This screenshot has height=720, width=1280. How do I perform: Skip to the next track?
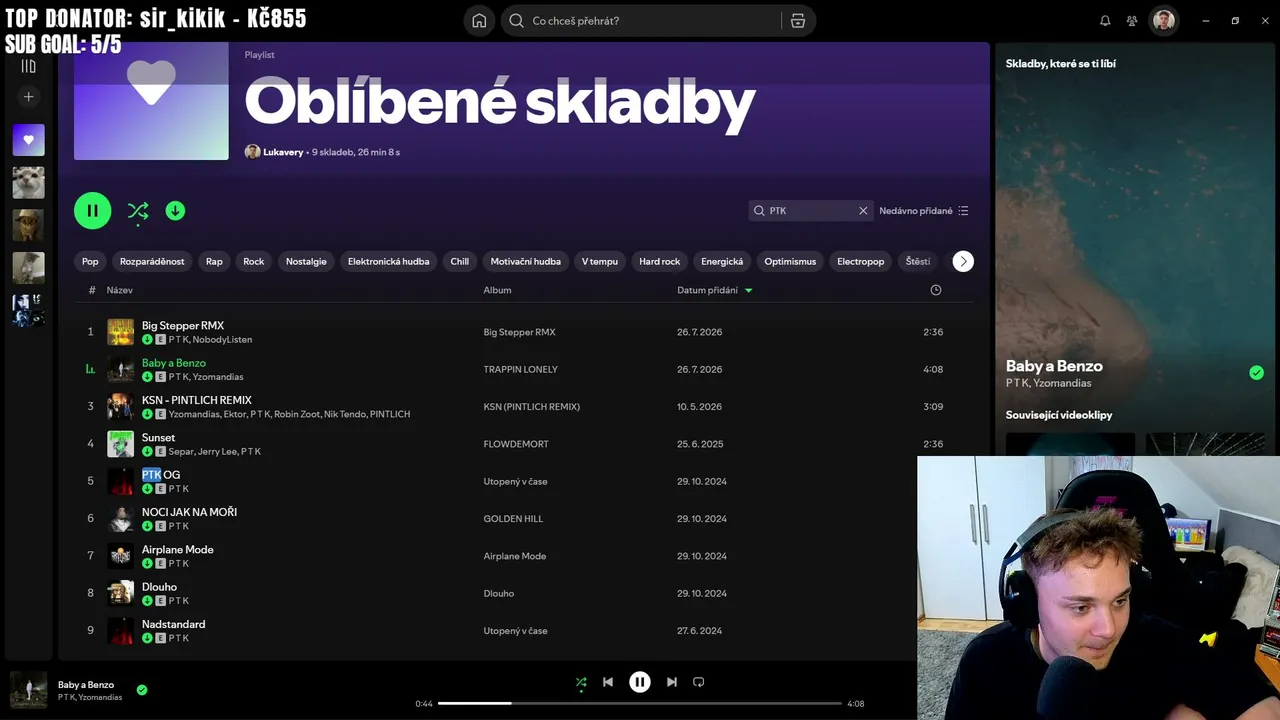[672, 682]
